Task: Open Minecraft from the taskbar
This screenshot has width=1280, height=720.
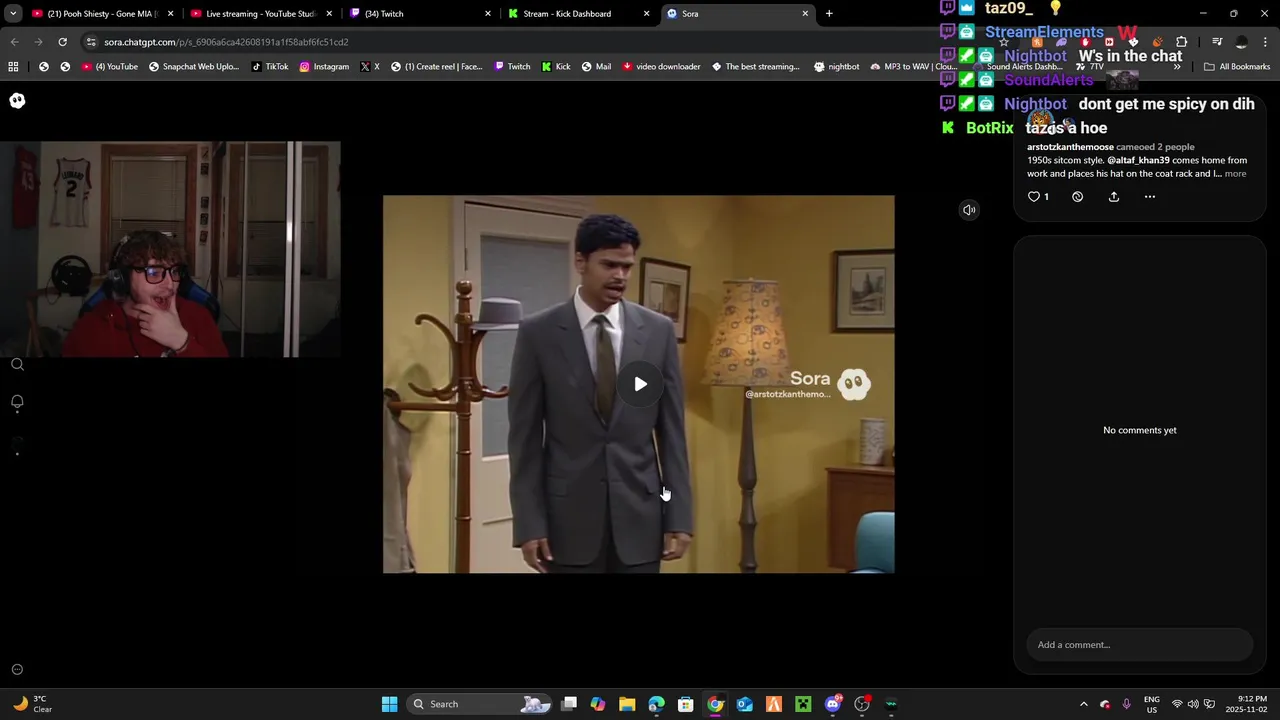Action: pos(803,704)
